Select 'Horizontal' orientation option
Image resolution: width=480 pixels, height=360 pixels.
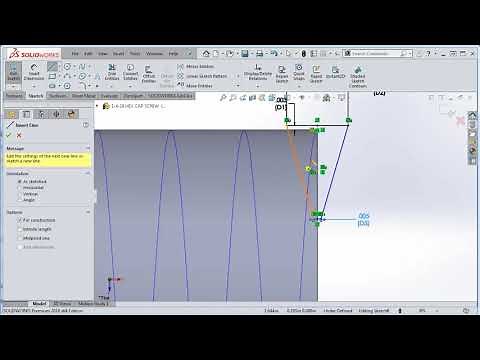pos(31,188)
